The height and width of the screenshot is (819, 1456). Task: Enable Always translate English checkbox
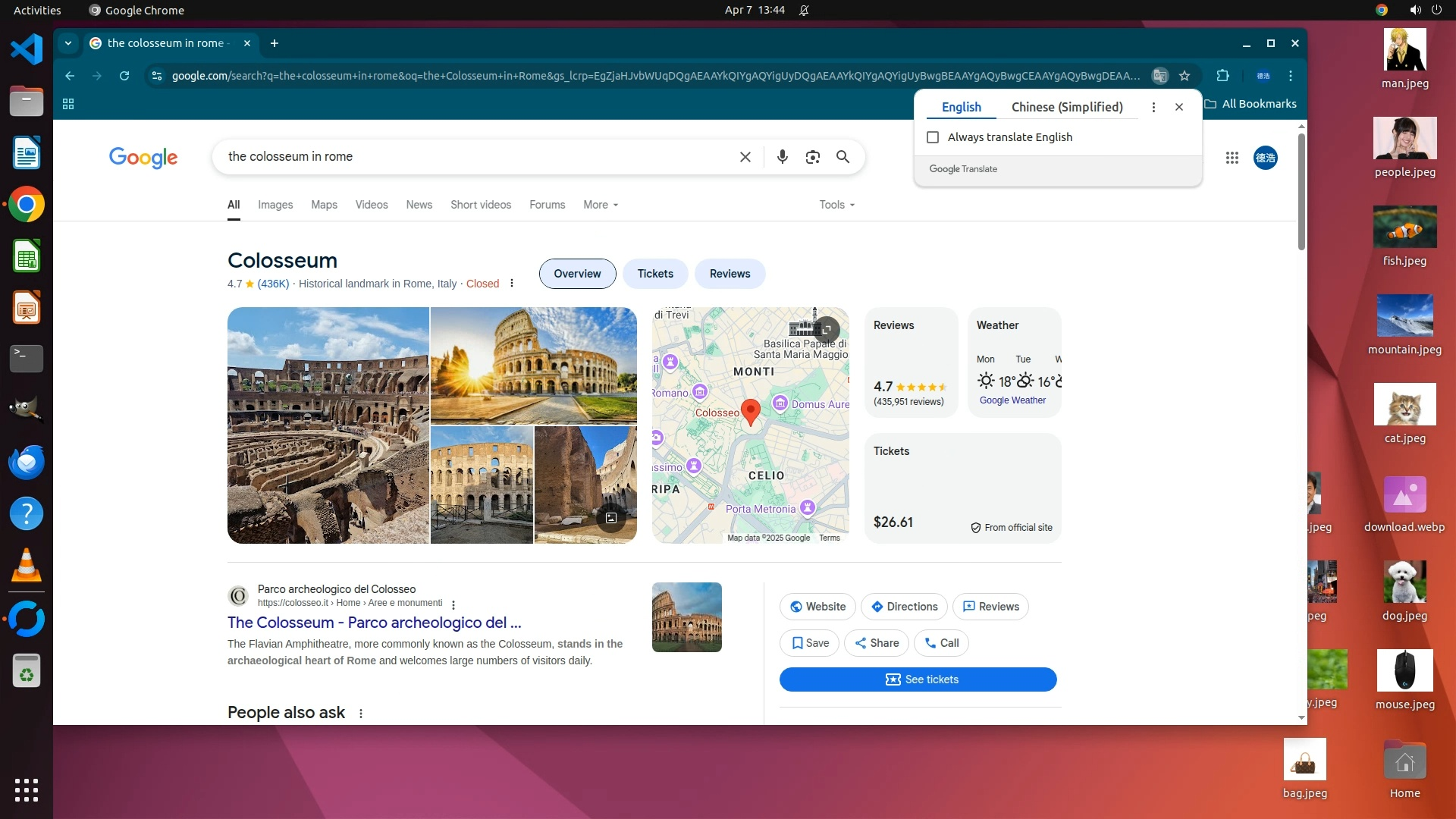[x=933, y=137]
